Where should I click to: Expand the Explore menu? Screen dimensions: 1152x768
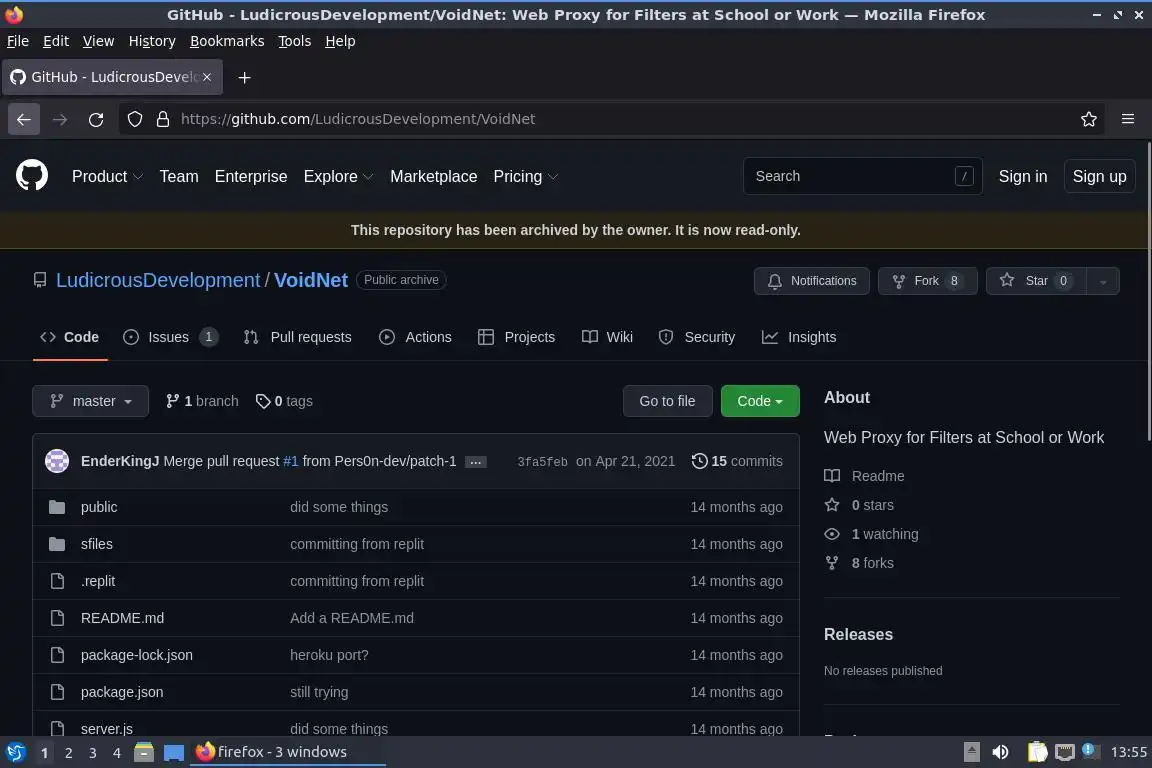(339, 176)
